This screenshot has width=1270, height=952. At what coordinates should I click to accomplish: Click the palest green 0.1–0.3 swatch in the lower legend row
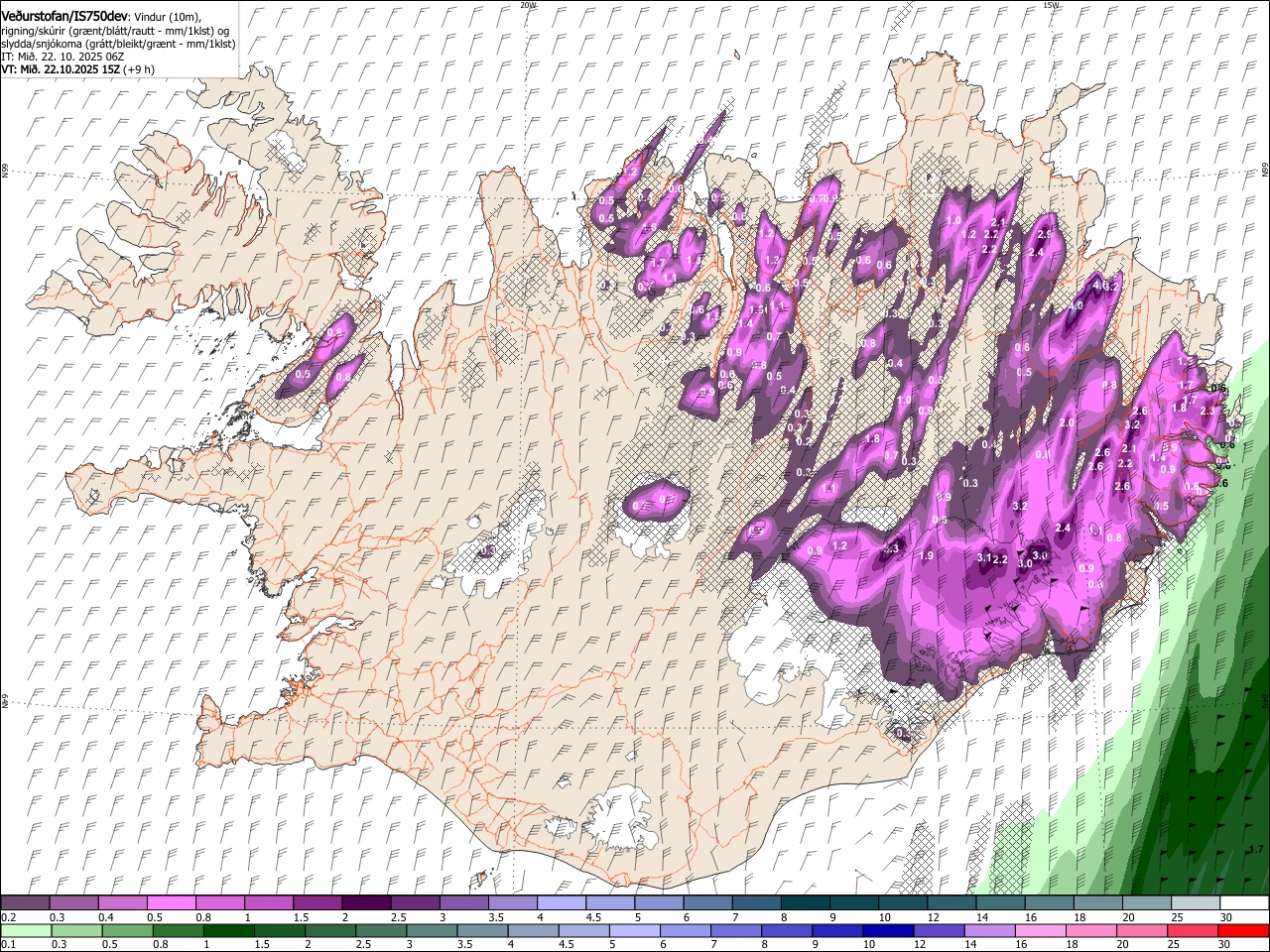point(26,931)
